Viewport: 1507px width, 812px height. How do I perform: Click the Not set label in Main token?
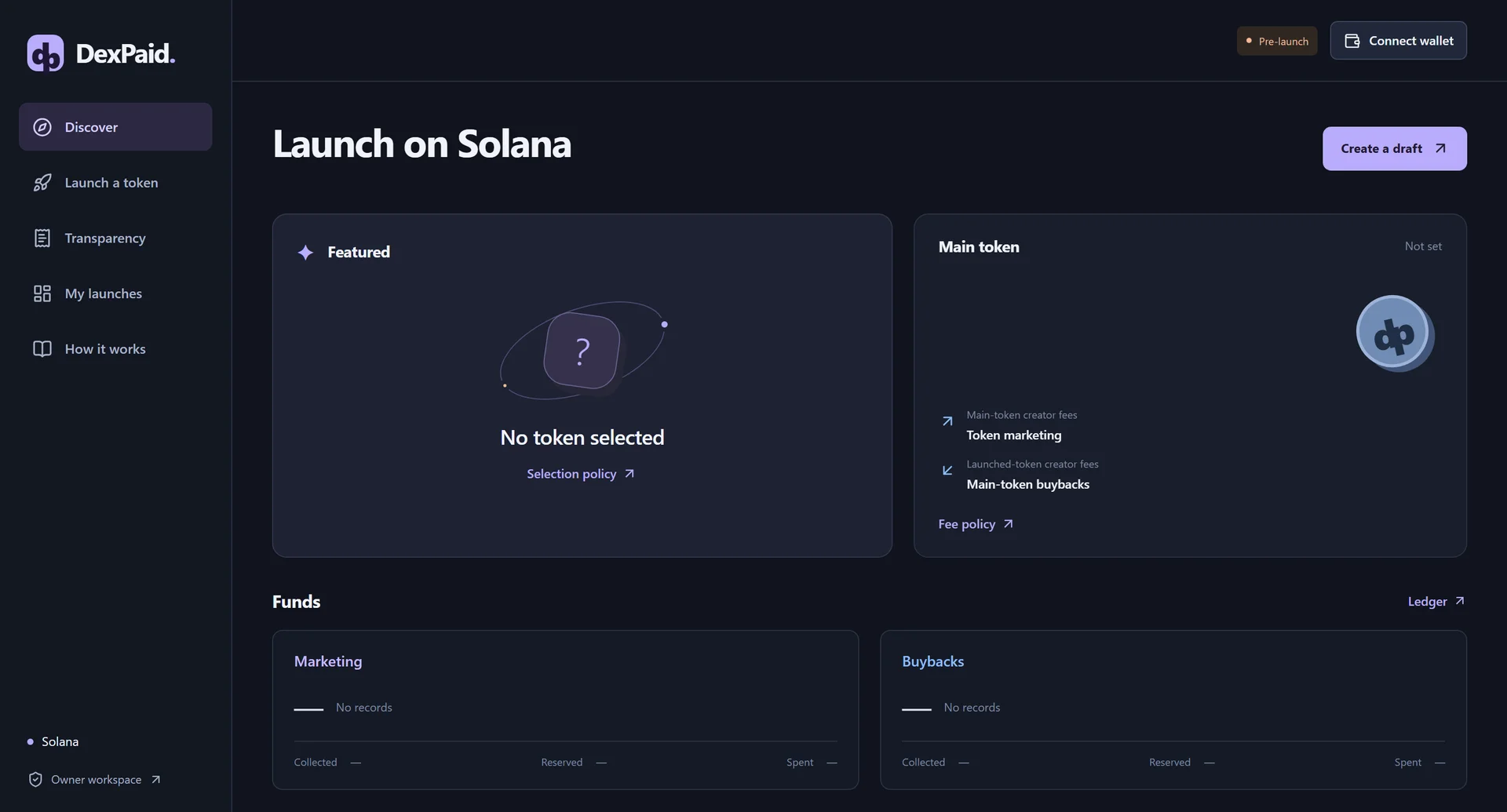1423,246
